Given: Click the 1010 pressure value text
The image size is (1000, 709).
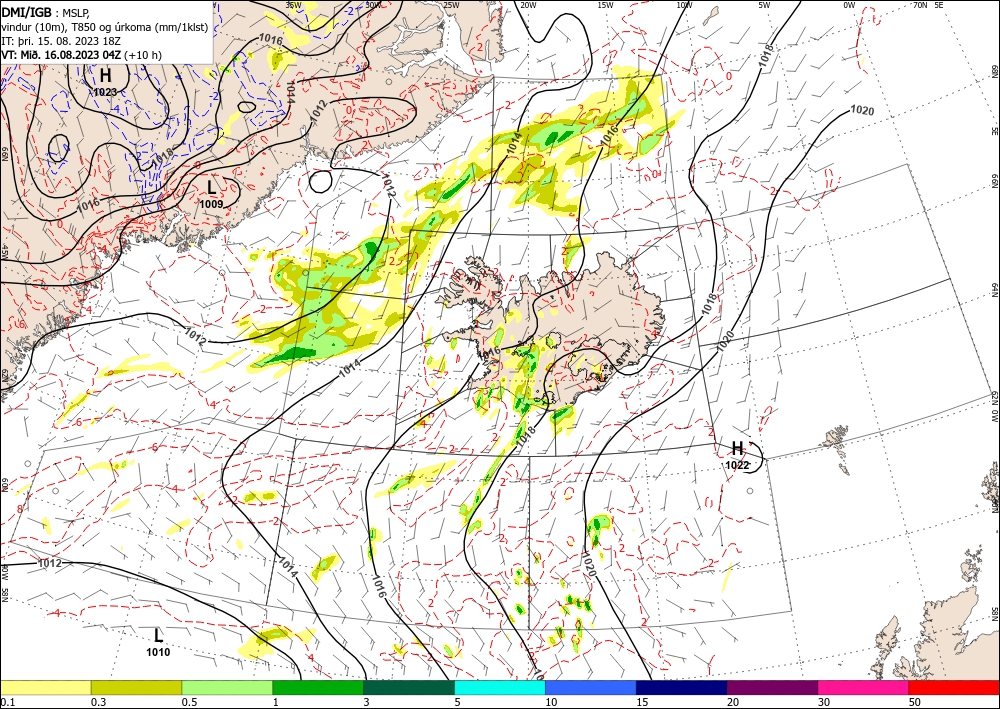Looking at the screenshot, I should [x=158, y=652].
